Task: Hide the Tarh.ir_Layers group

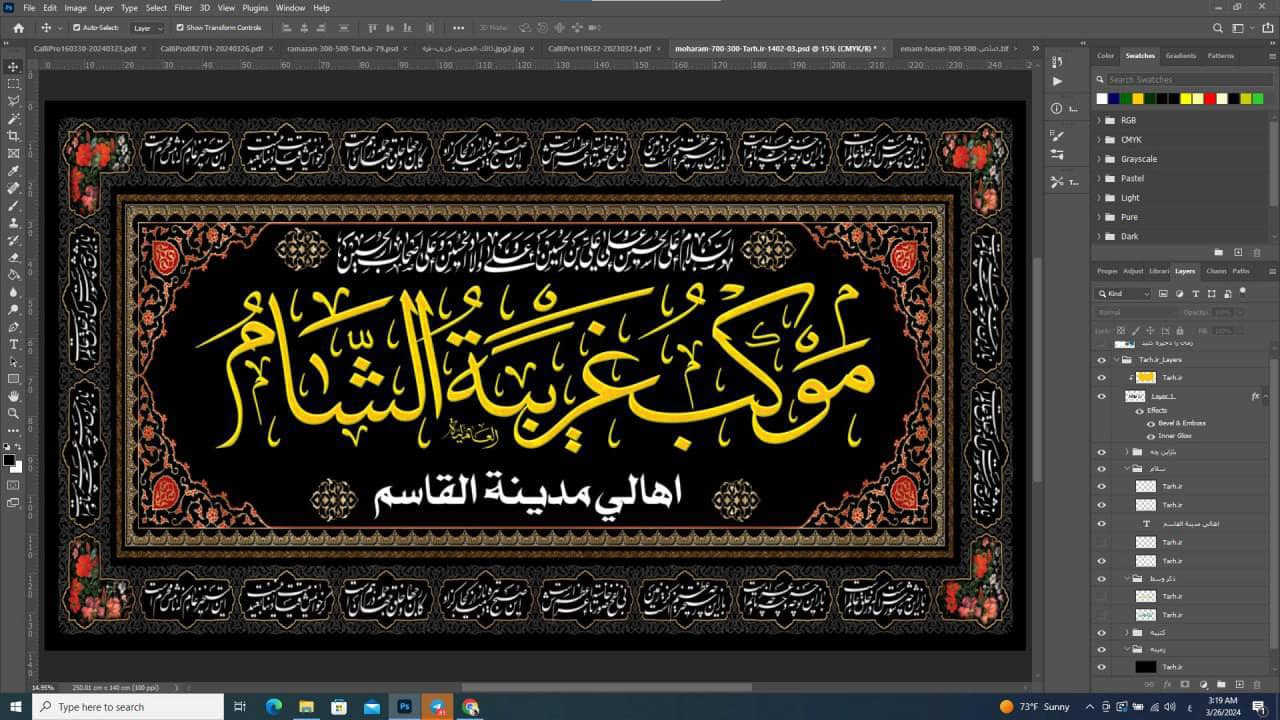Action: 1100,360
